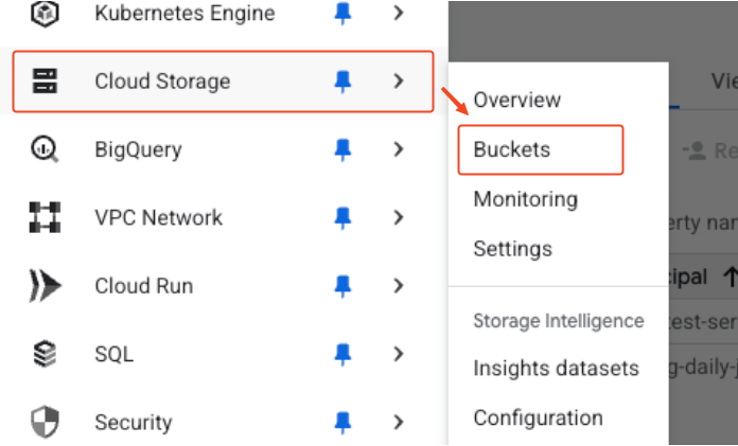Toggle the pin next to Cloud Storage
The image size is (738, 446).
(x=343, y=82)
